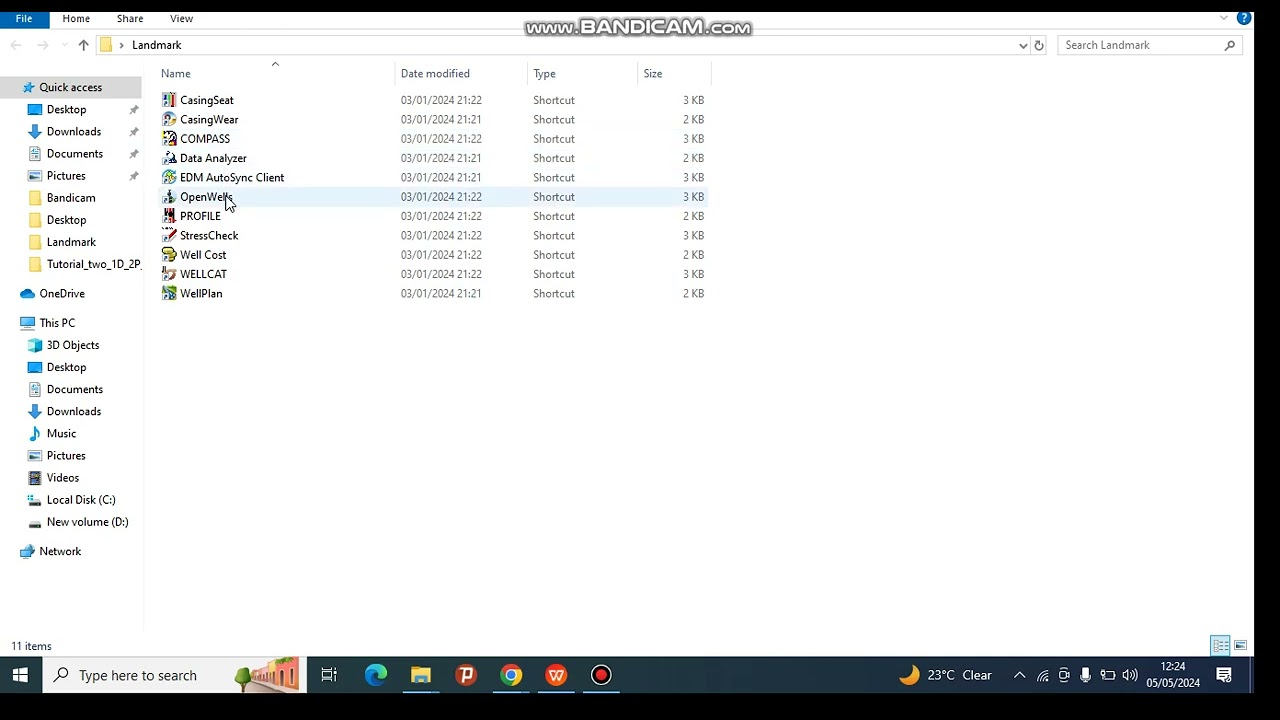The width and height of the screenshot is (1280, 720).
Task: Open the CasingSeat shortcut icon
Action: coord(169,100)
